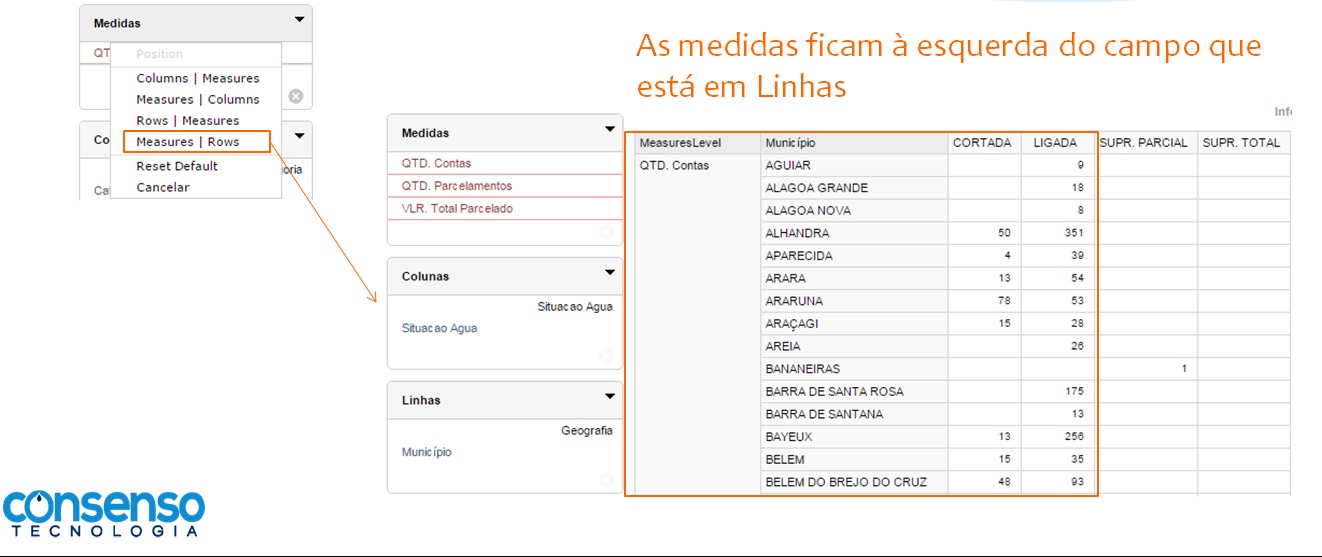Open the large Medidas panel dropdown arrow
Image resolution: width=1322 pixels, height=557 pixels.
(610, 130)
